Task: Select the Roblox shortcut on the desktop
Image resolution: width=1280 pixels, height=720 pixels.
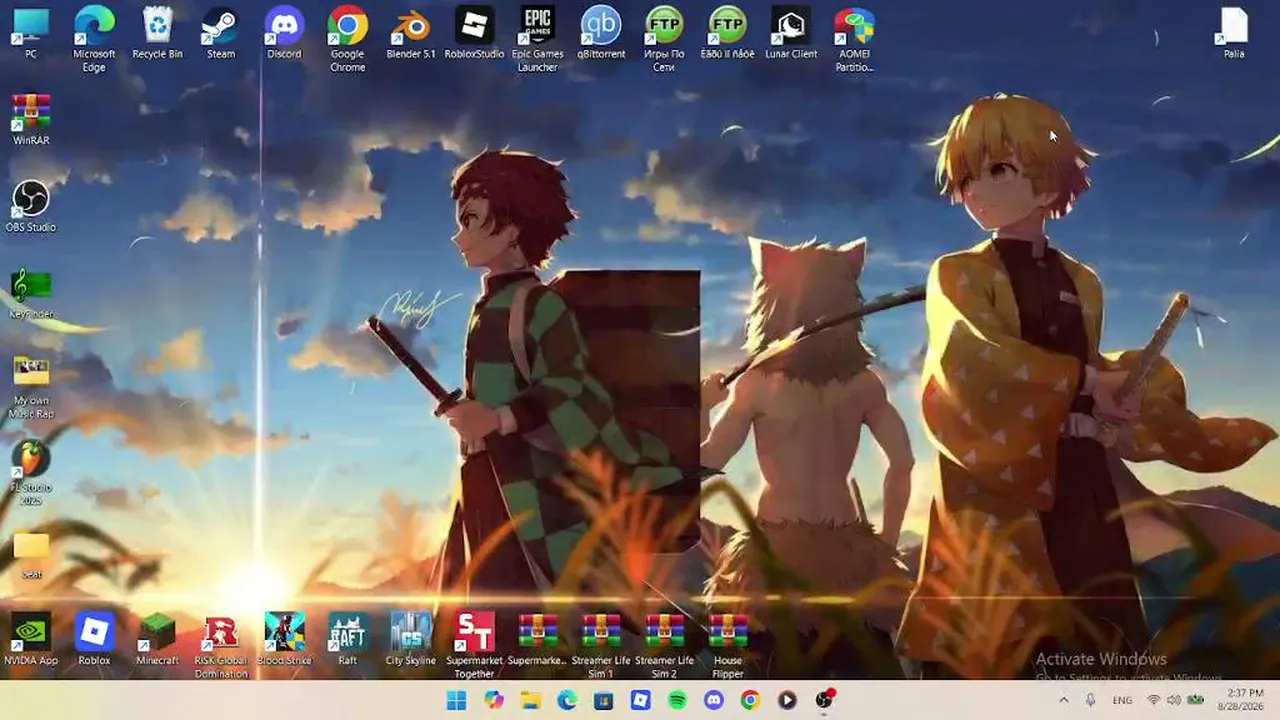Action: pyautogui.click(x=94, y=640)
